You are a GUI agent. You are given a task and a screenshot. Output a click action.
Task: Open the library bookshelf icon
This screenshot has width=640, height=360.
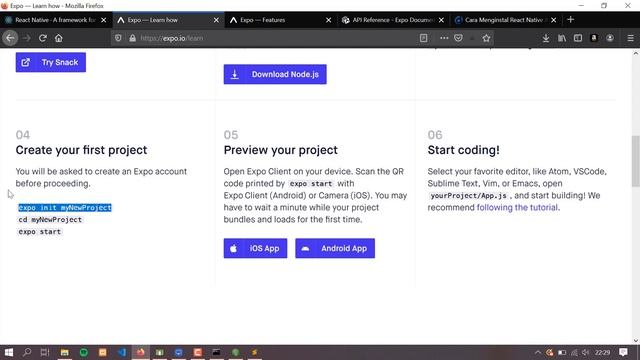pyautogui.click(x=562, y=38)
